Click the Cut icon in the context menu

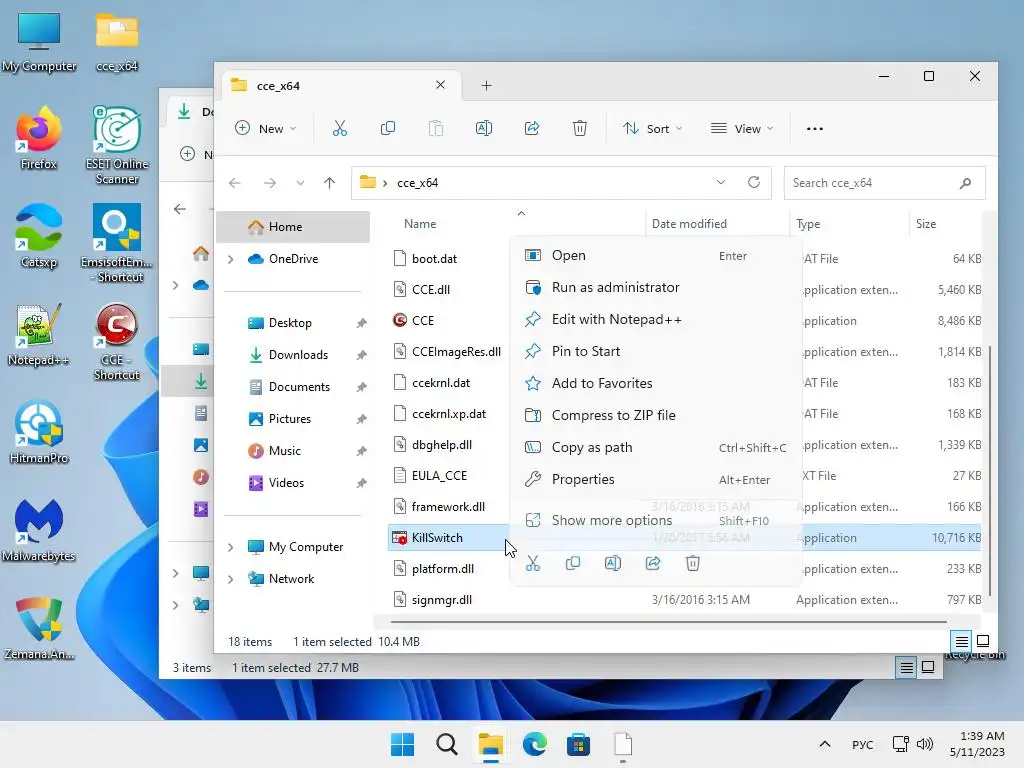pyautogui.click(x=533, y=563)
